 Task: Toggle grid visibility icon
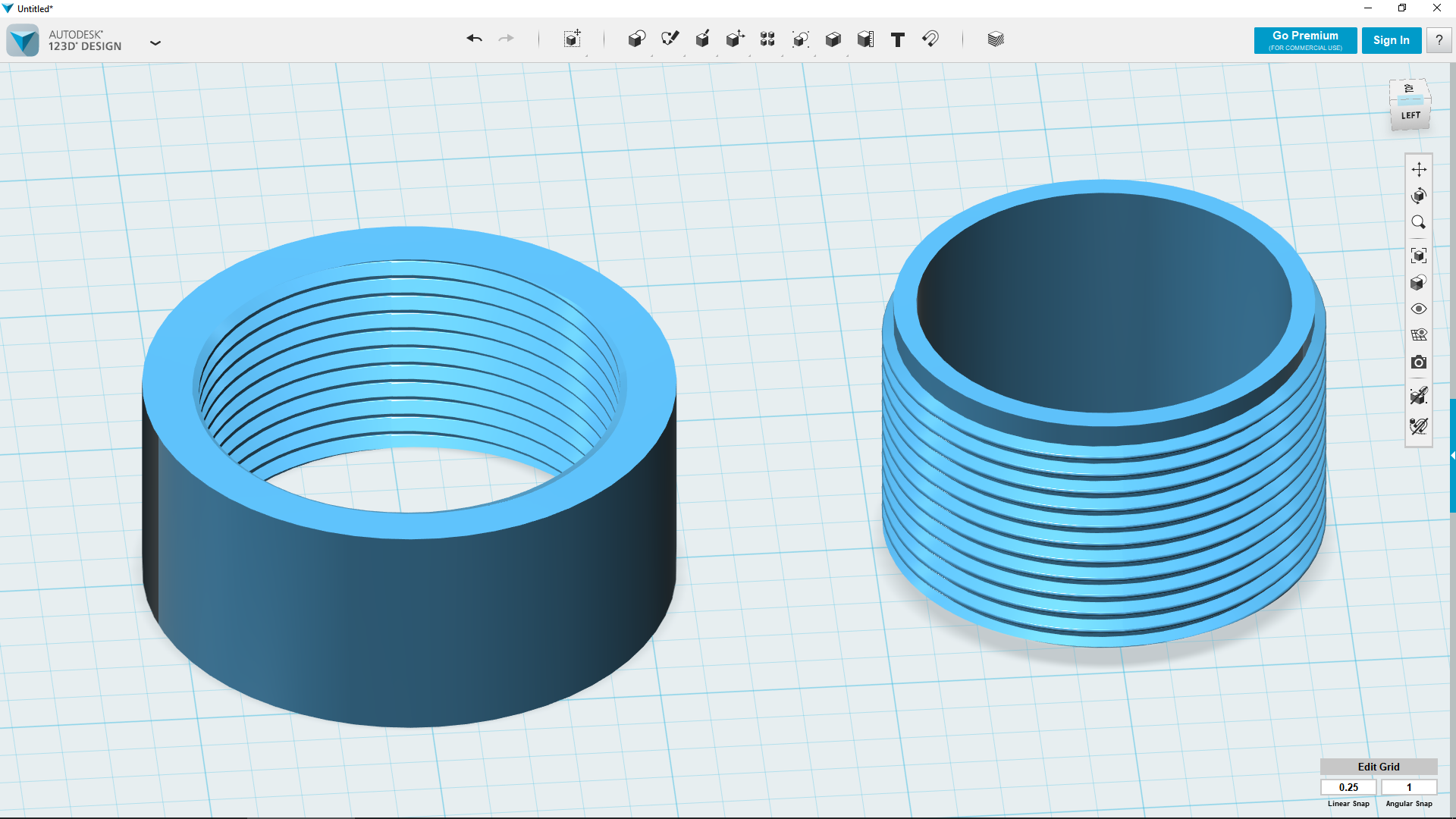click(1419, 335)
